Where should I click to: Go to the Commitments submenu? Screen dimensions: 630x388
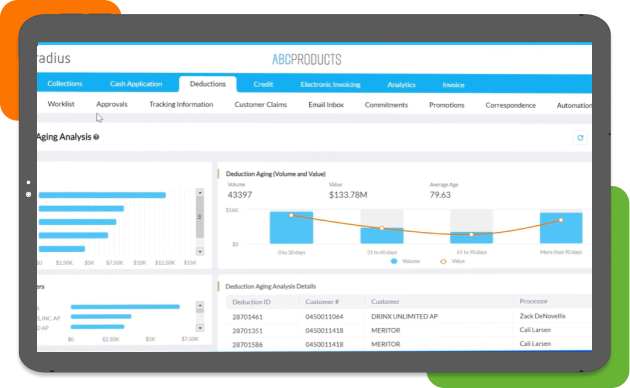coord(386,105)
